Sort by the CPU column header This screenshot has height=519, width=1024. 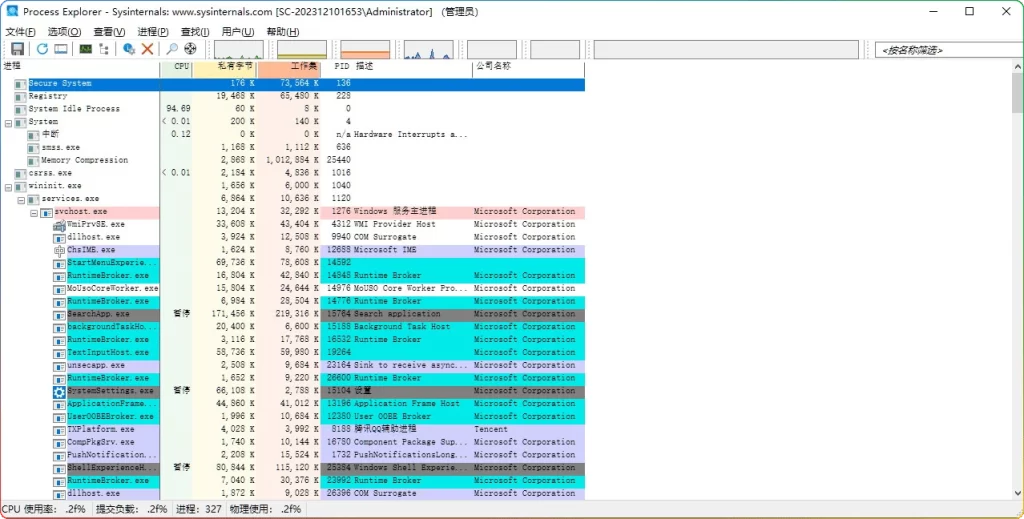[x=176, y=66]
